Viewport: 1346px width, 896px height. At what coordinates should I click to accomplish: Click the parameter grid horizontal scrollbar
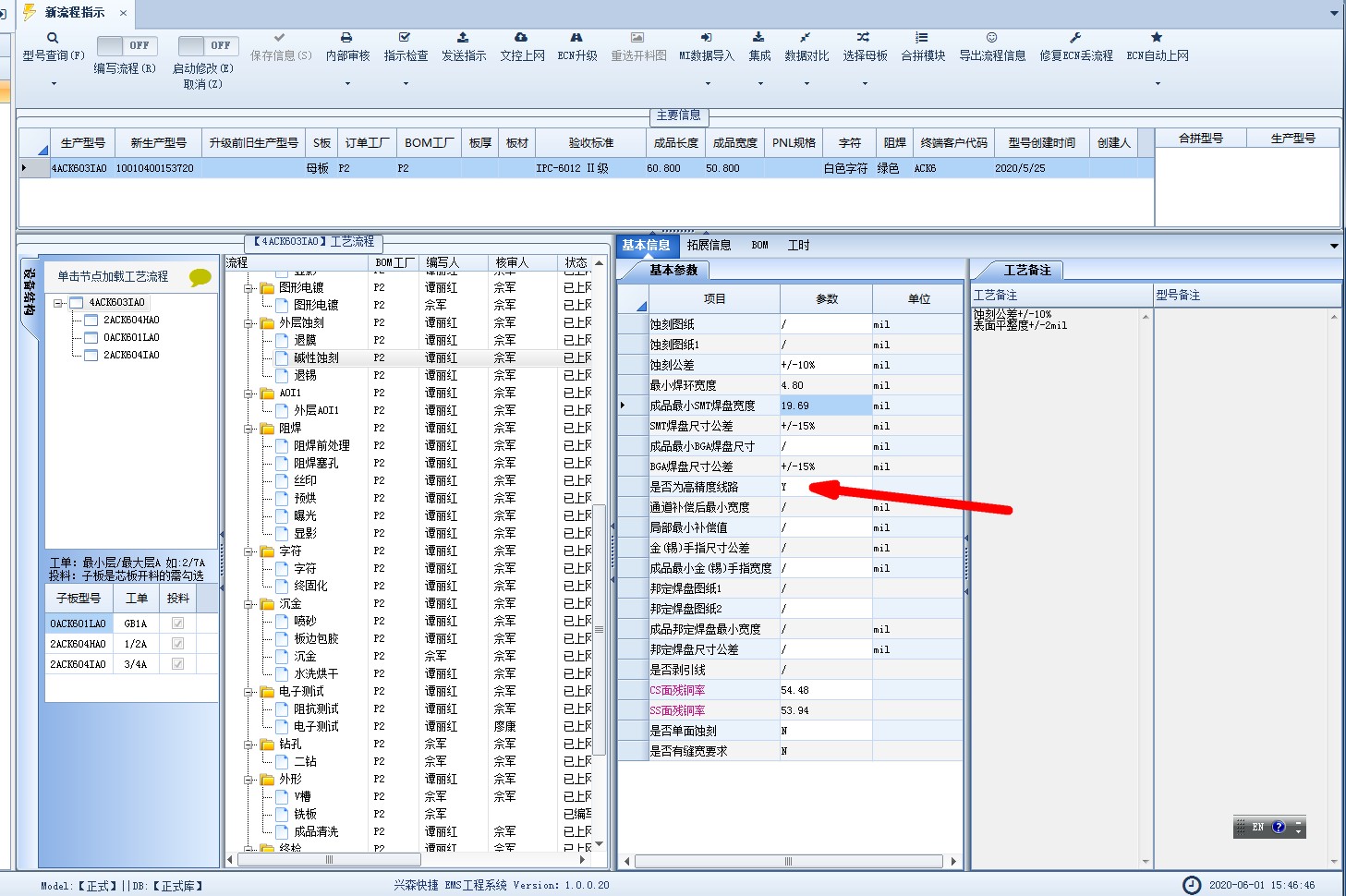[788, 861]
